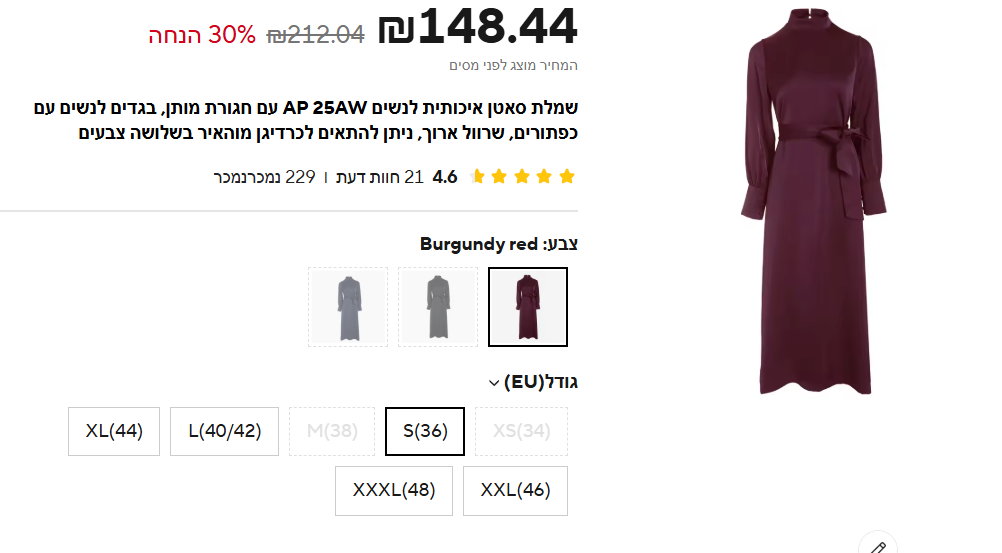Click the 229 sold count text
1002x553 pixels.
coord(264,177)
